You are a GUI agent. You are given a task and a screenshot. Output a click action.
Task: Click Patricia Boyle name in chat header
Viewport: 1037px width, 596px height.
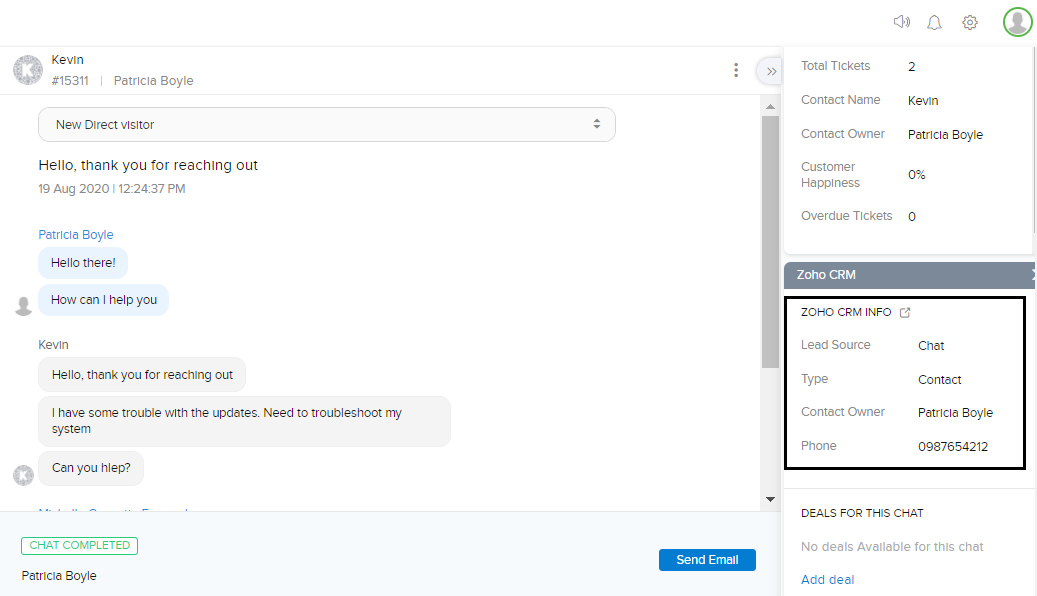[x=153, y=81]
